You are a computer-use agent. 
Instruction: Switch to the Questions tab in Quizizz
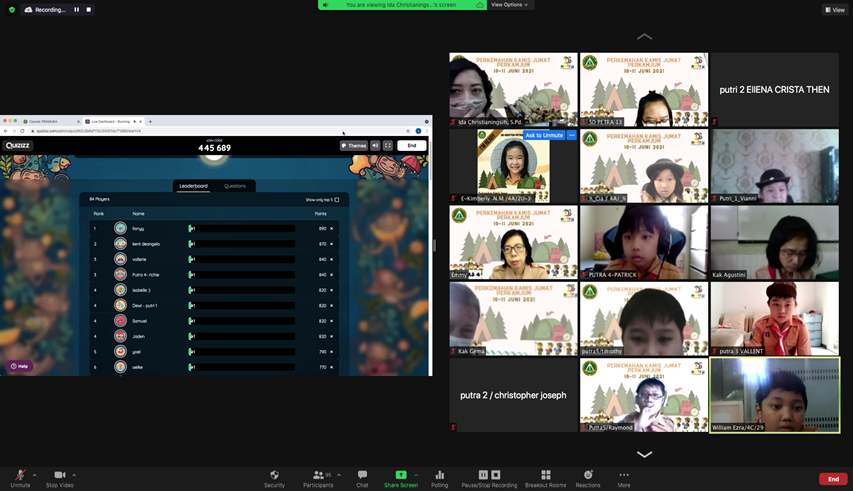point(235,186)
